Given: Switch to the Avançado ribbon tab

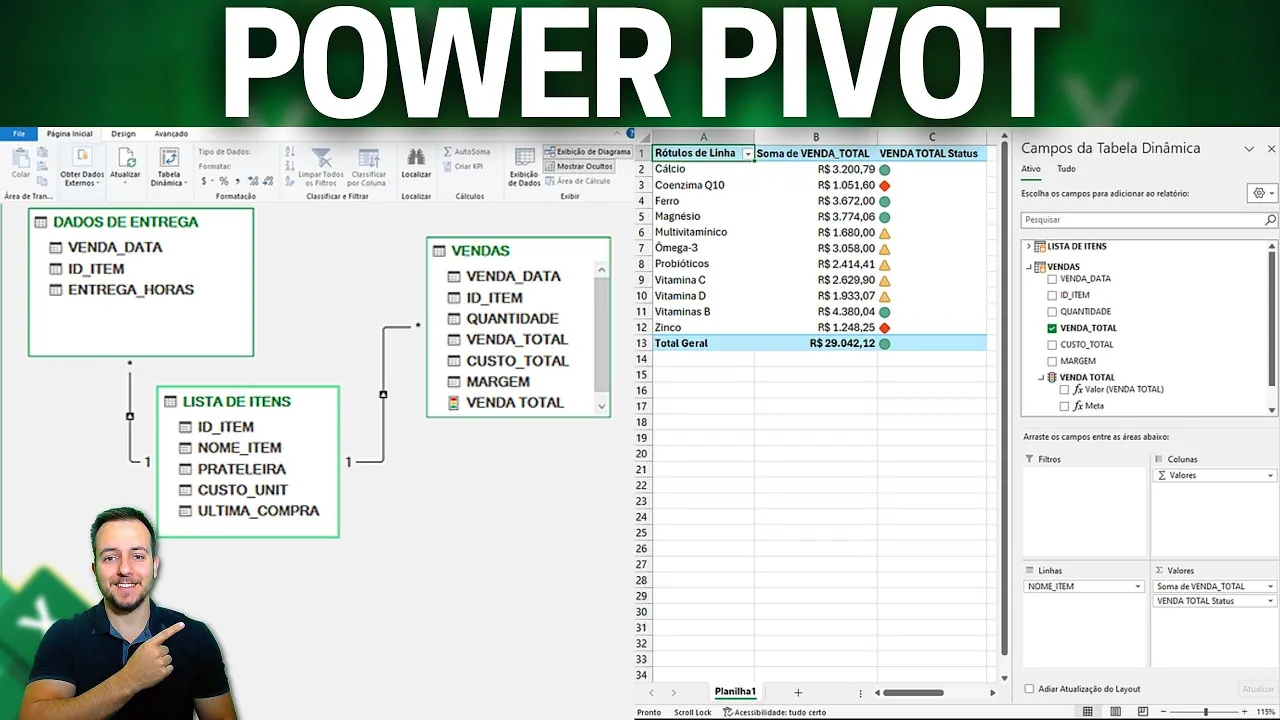Looking at the screenshot, I should coord(171,133).
